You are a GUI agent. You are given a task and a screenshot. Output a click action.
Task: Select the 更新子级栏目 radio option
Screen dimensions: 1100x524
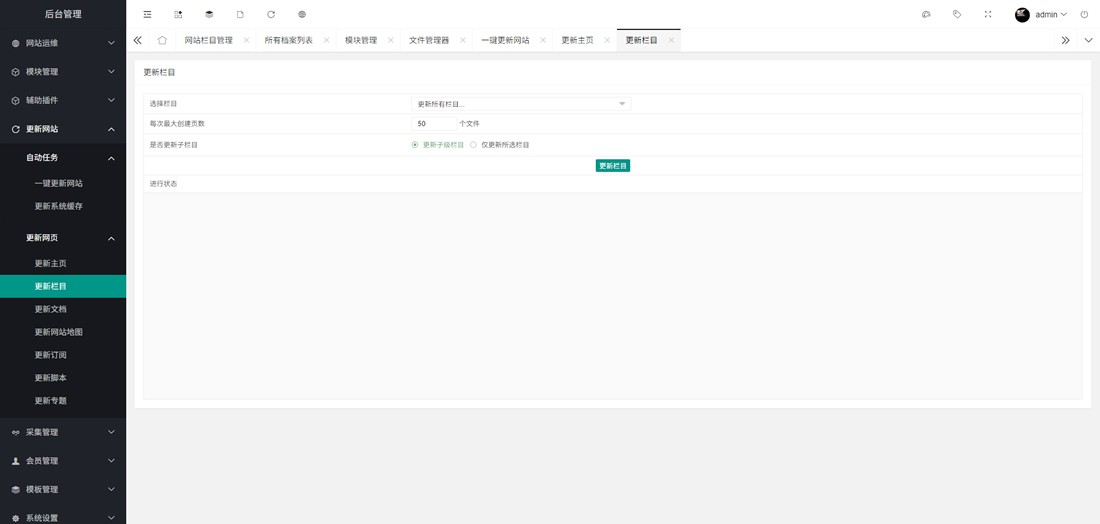[x=415, y=145]
